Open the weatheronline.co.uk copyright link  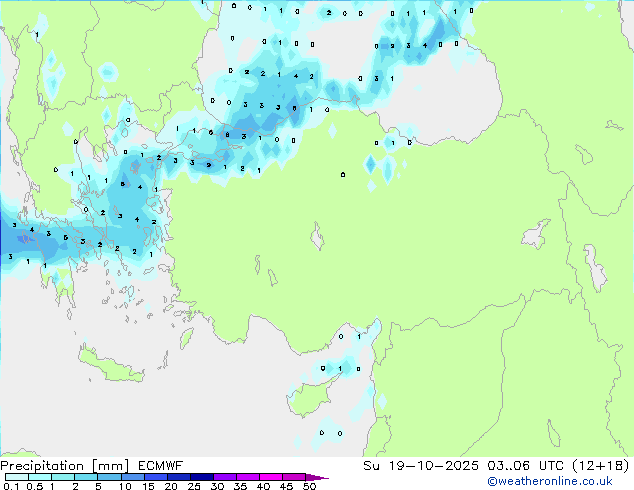click(x=550, y=481)
